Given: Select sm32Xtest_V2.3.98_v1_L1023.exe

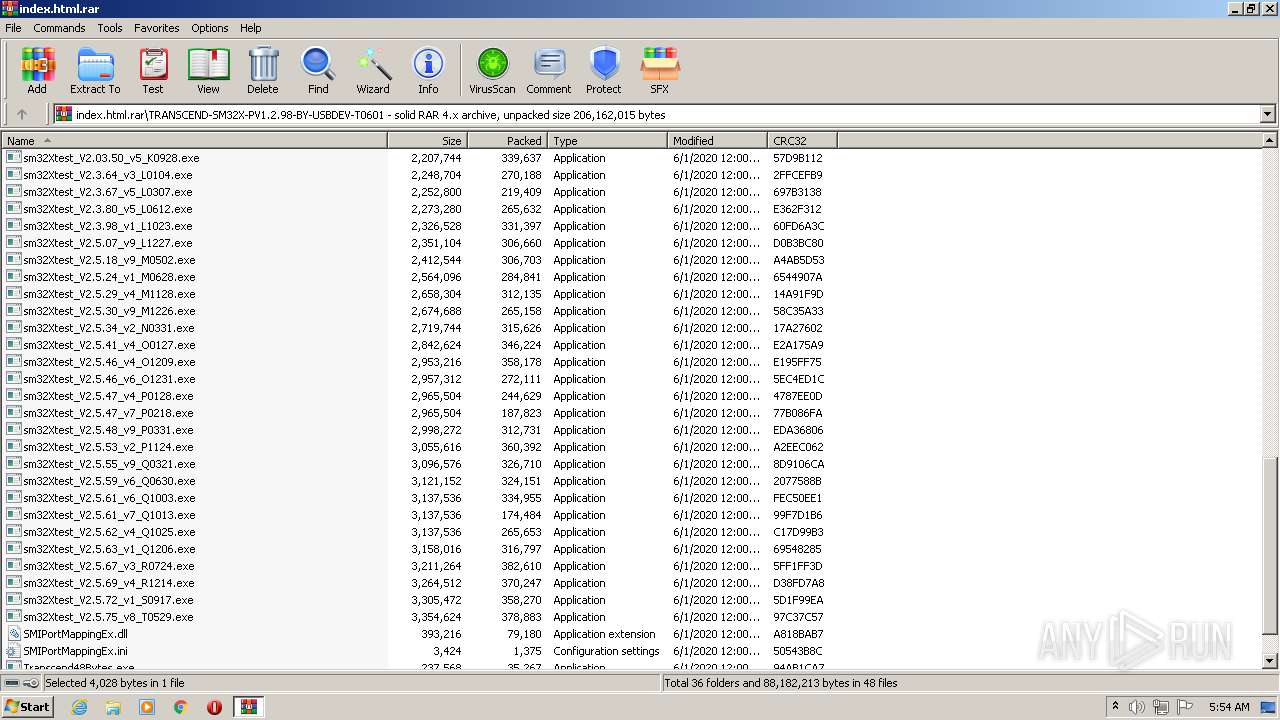Looking at the screenshot, I should pos(108,226).
